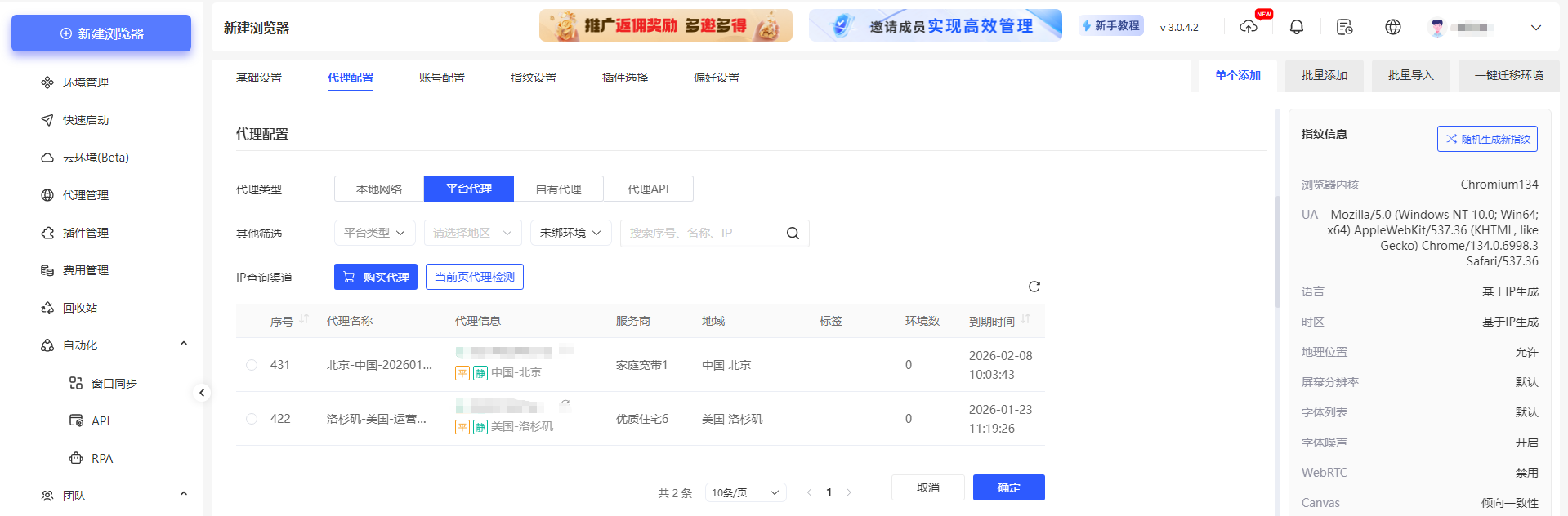The image size is (1568, 516).
Task: Open 窗口同步 under 自动化
Action: (x=114, y=383)
